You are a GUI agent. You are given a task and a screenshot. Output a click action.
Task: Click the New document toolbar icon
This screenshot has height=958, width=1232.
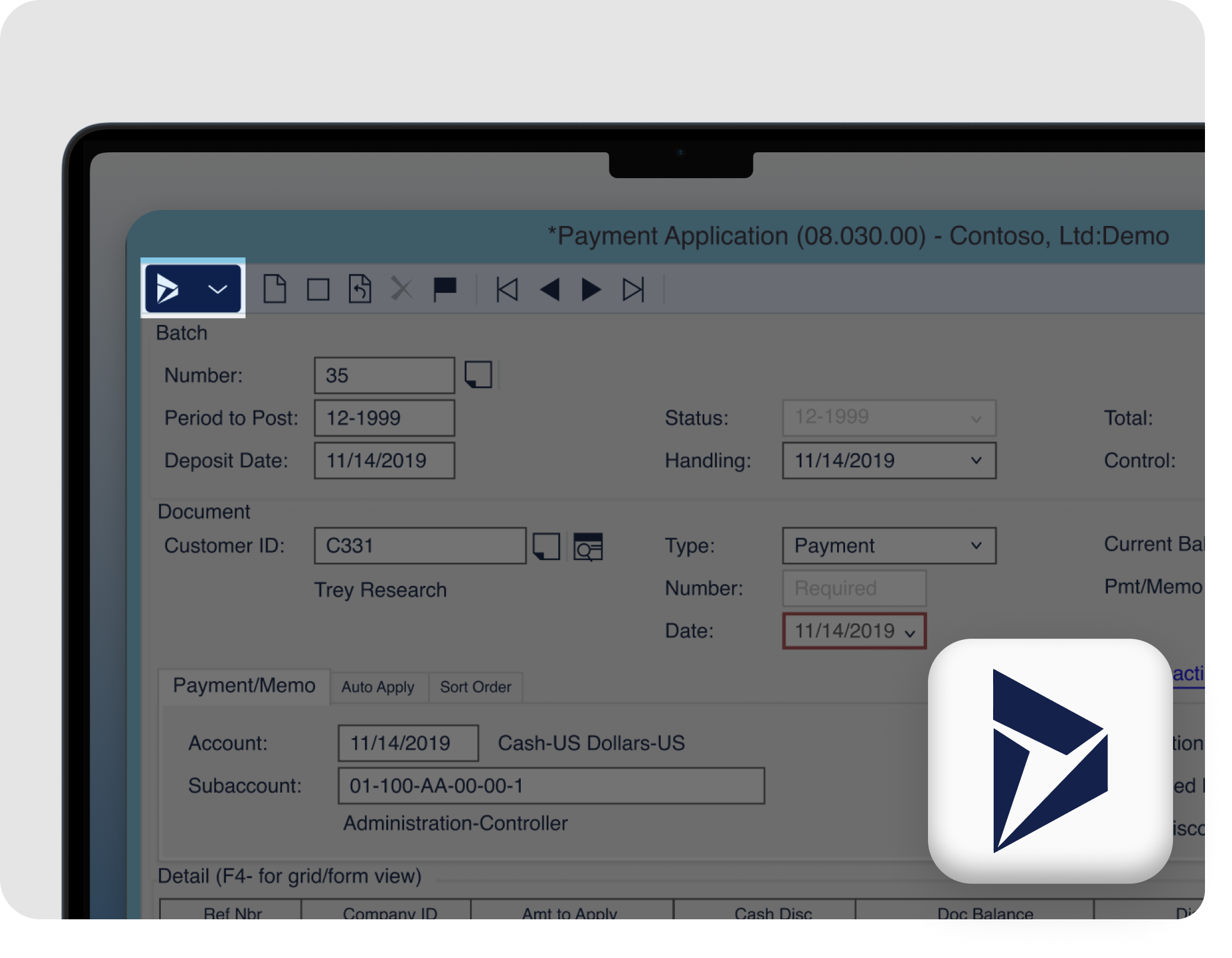coord(275,289)
